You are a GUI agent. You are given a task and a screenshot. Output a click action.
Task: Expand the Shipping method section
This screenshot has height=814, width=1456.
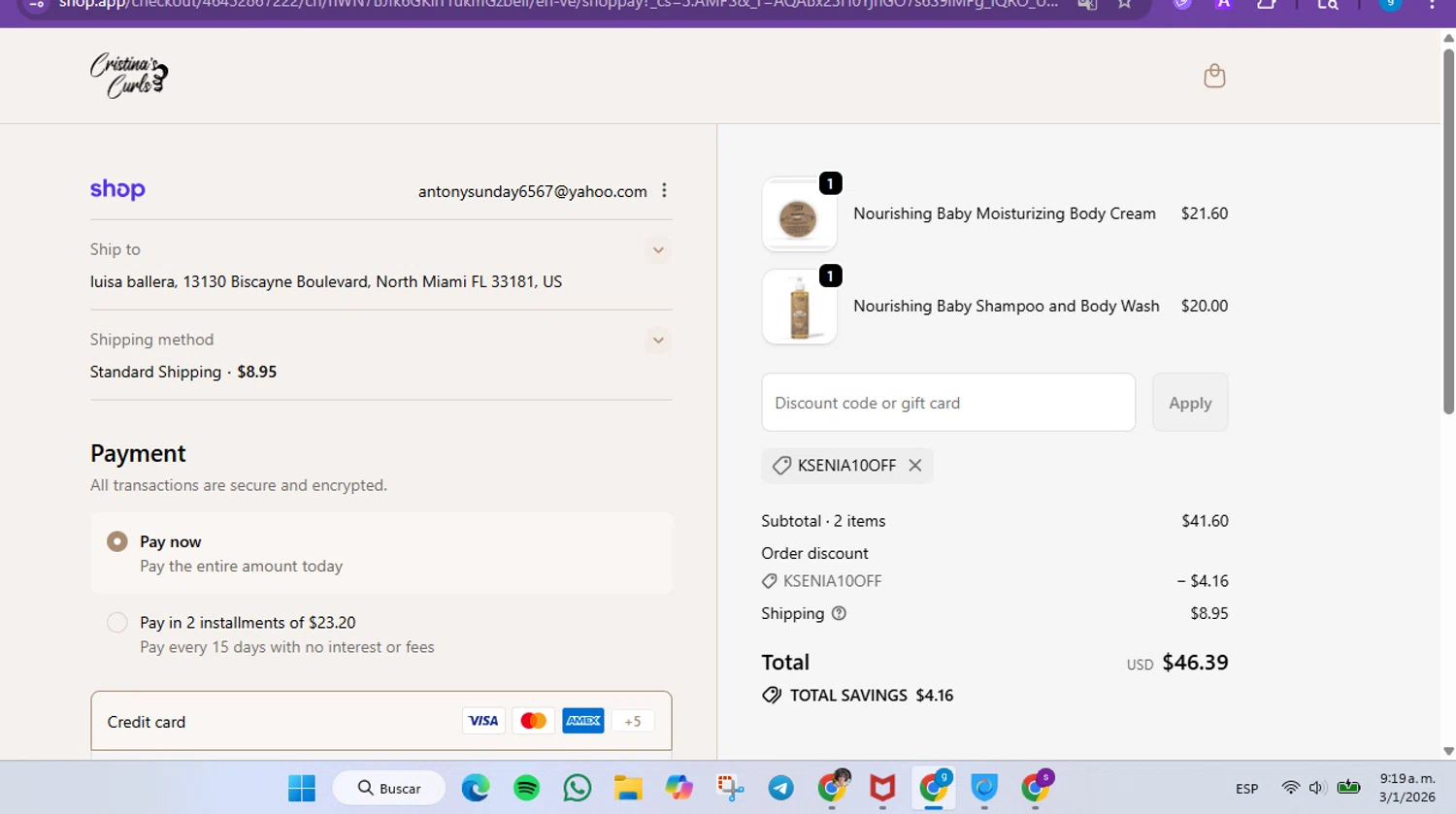pyautogui.click(x=658, y=341)
